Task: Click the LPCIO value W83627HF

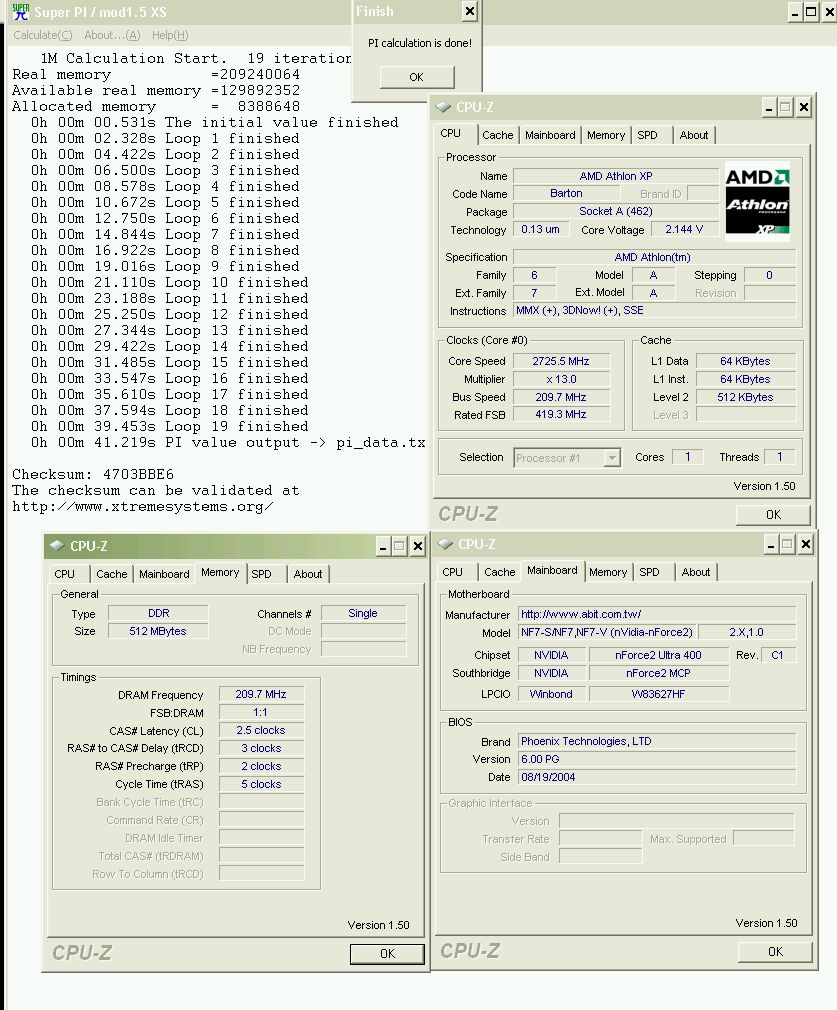Action: coord(659,694)
